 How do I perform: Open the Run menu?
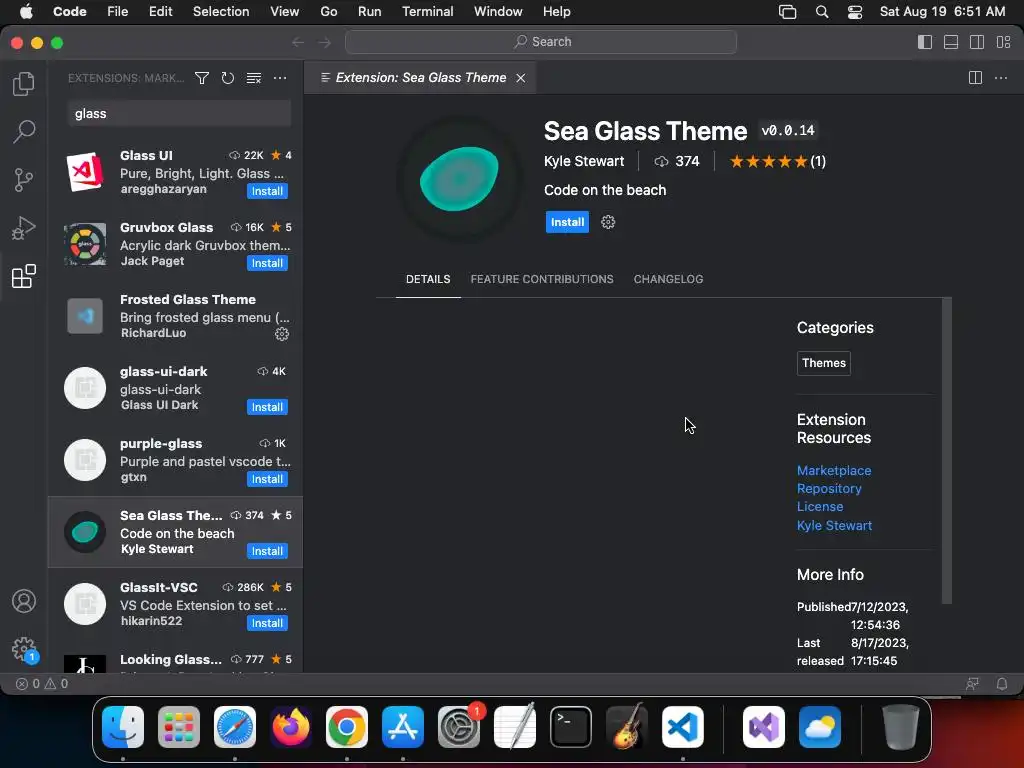[369, 12]
